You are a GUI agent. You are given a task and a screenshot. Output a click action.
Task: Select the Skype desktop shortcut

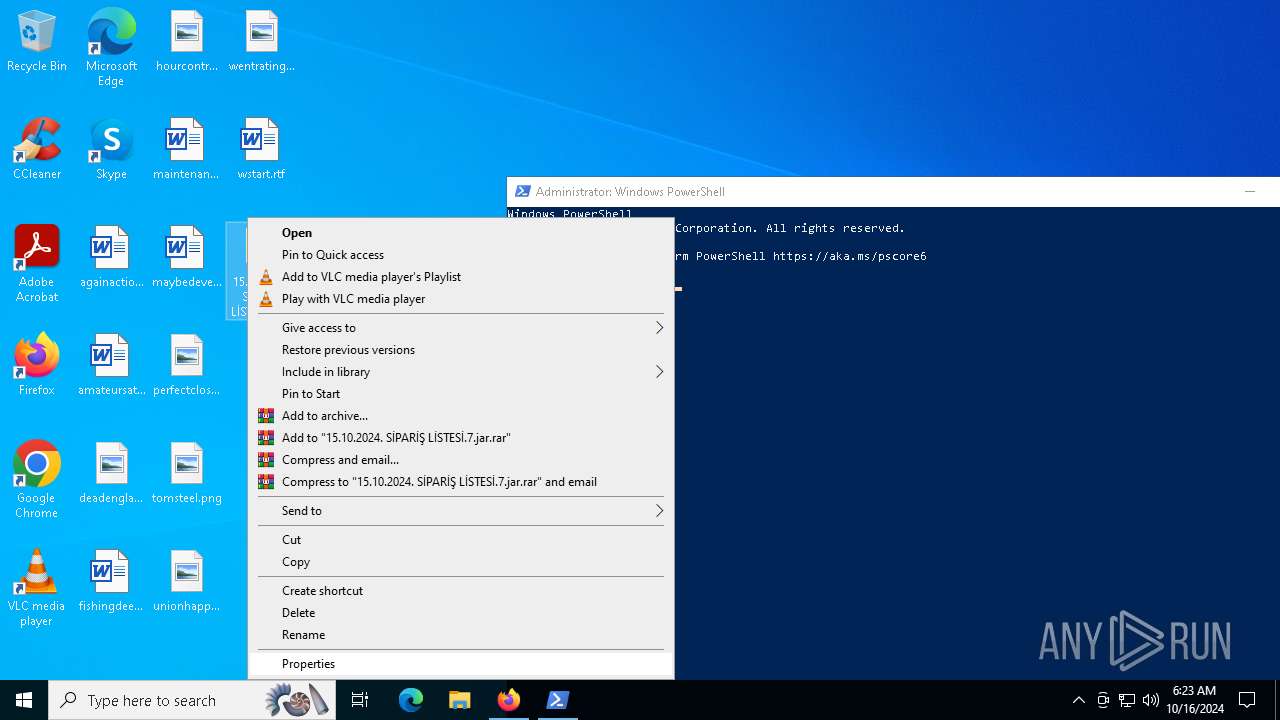point(111,149)
